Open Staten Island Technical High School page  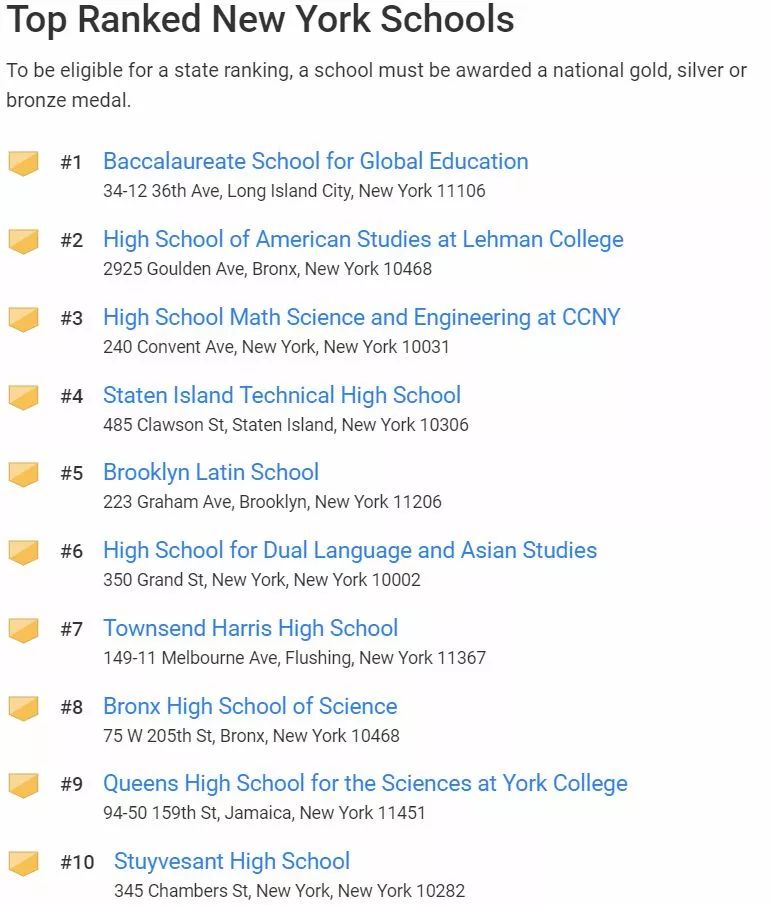tap(282, 395)
